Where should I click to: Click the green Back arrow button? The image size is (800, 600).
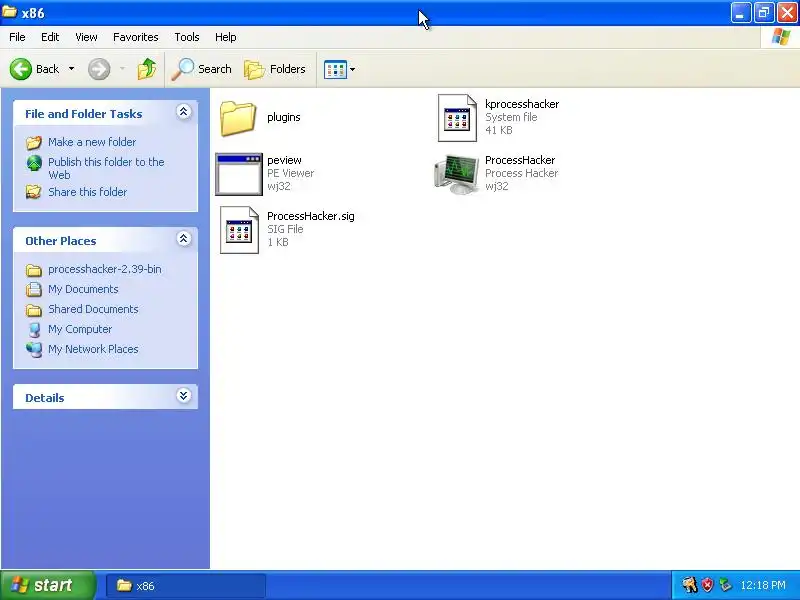click(21, 69)
